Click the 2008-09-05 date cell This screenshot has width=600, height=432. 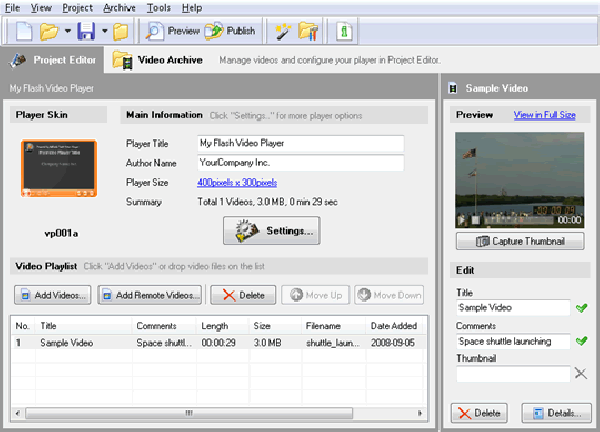click(x=393, y=343)
